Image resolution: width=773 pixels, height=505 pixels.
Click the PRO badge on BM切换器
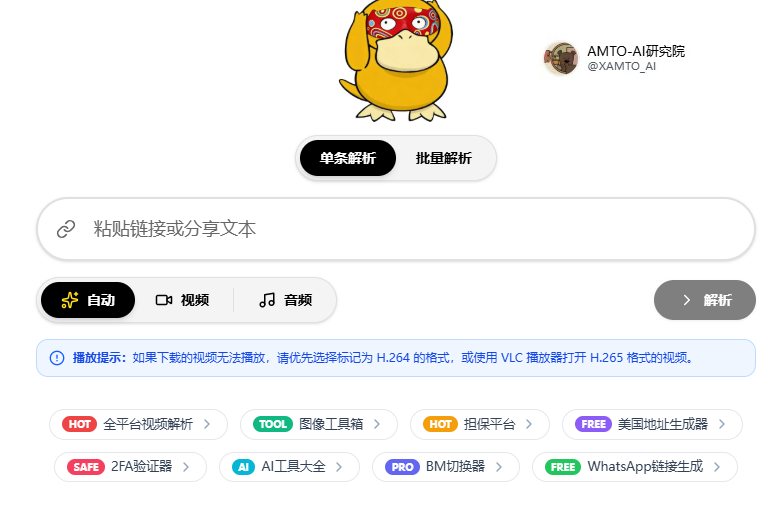(x=402, y=467)
